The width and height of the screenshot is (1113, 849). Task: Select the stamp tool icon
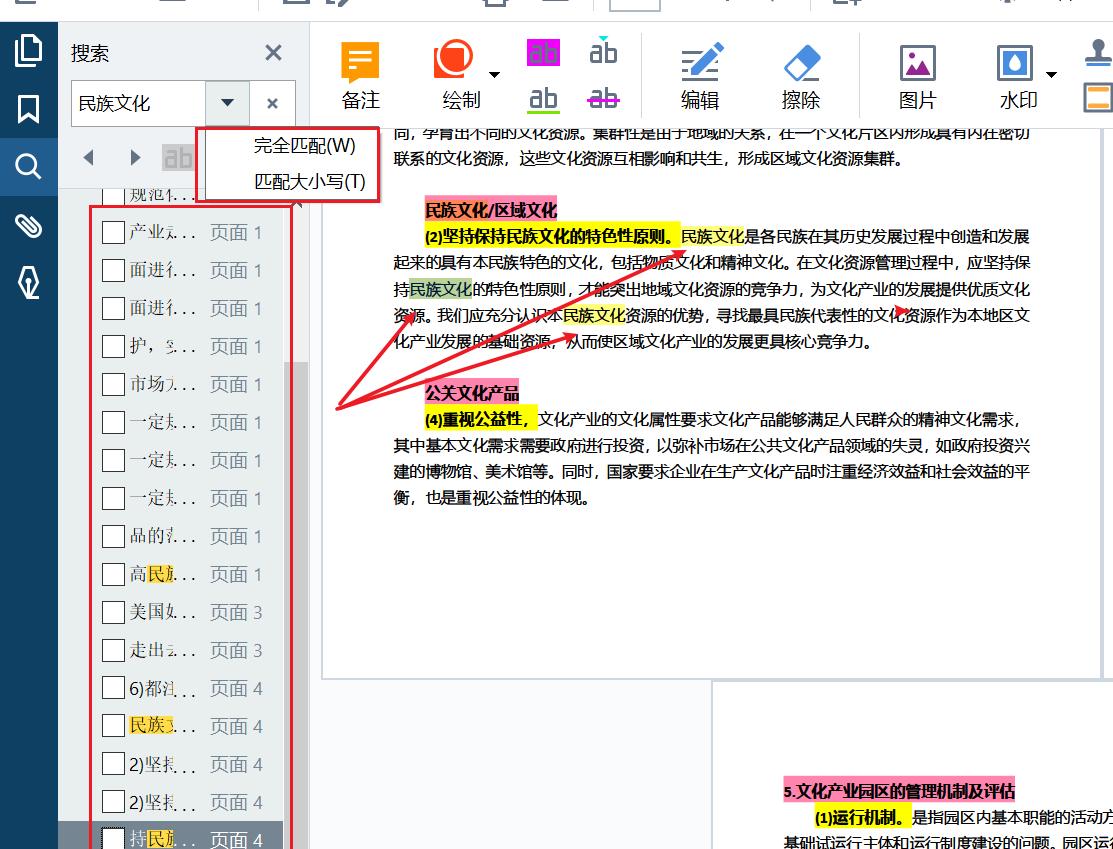click(1099, 53)
